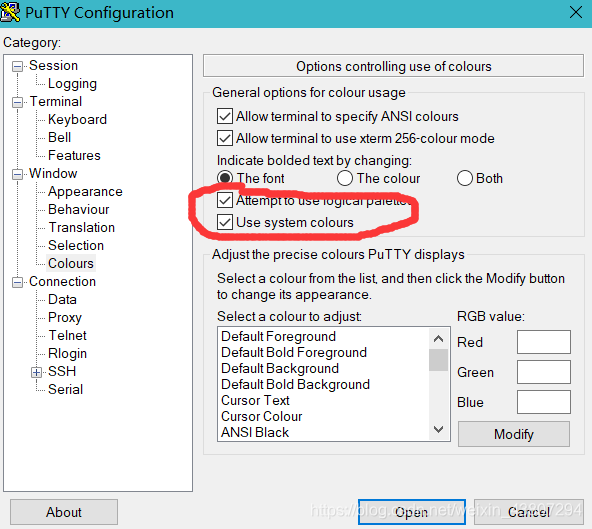Click Open to start the session
Image resolution: width=592 pixels, height=529 pixels.
point(412,512)
